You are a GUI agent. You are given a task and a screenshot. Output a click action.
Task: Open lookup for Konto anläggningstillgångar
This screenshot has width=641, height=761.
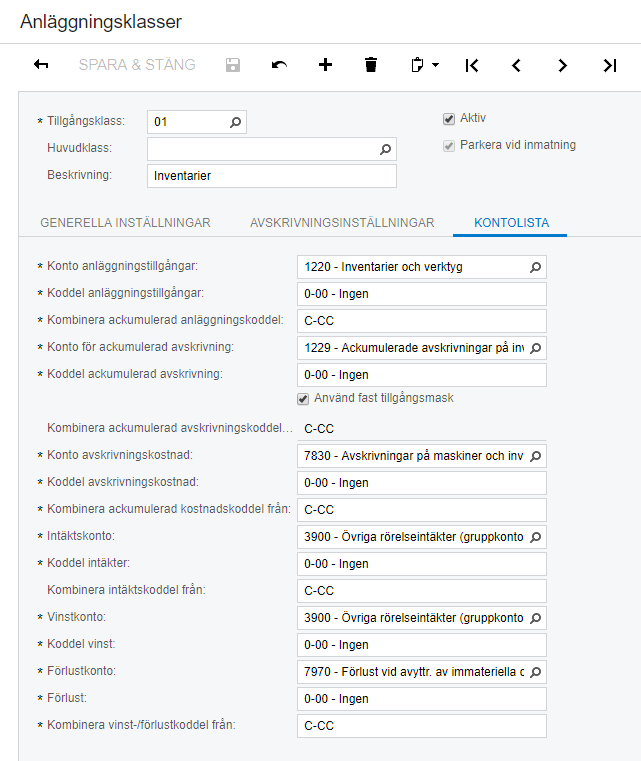pos(535,267)
